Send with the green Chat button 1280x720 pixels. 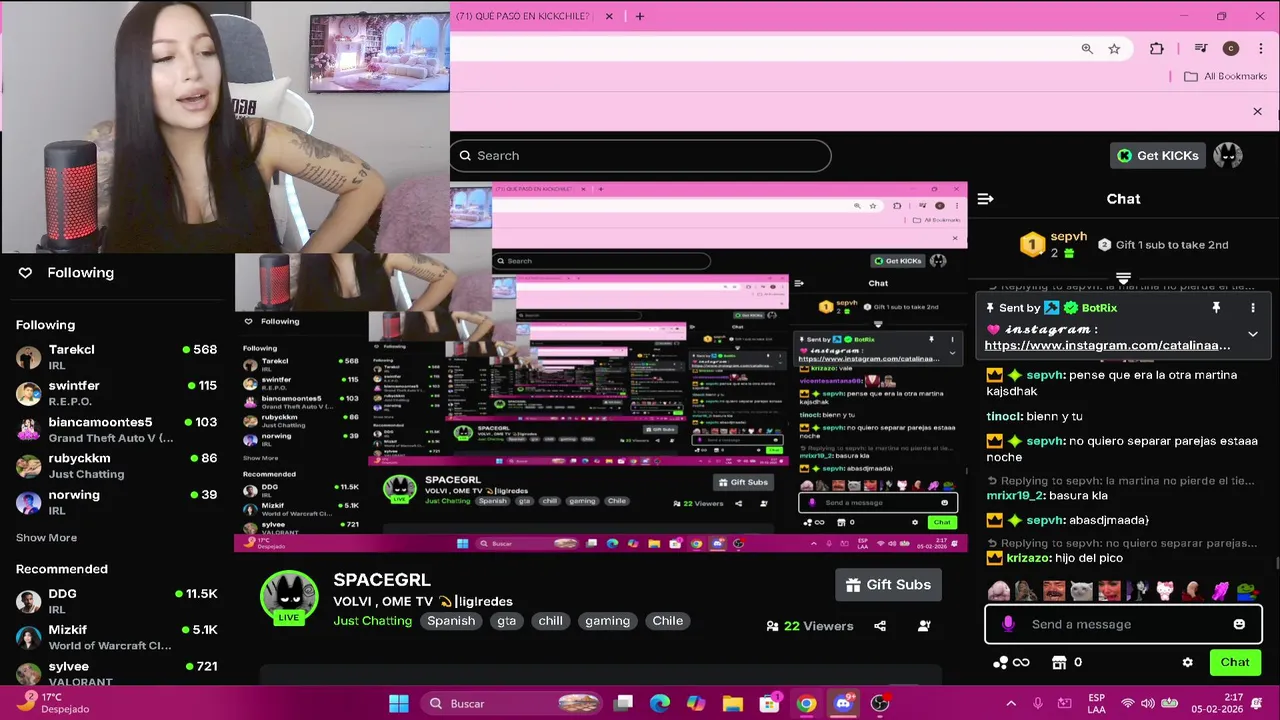click(x=1235, y=662)
